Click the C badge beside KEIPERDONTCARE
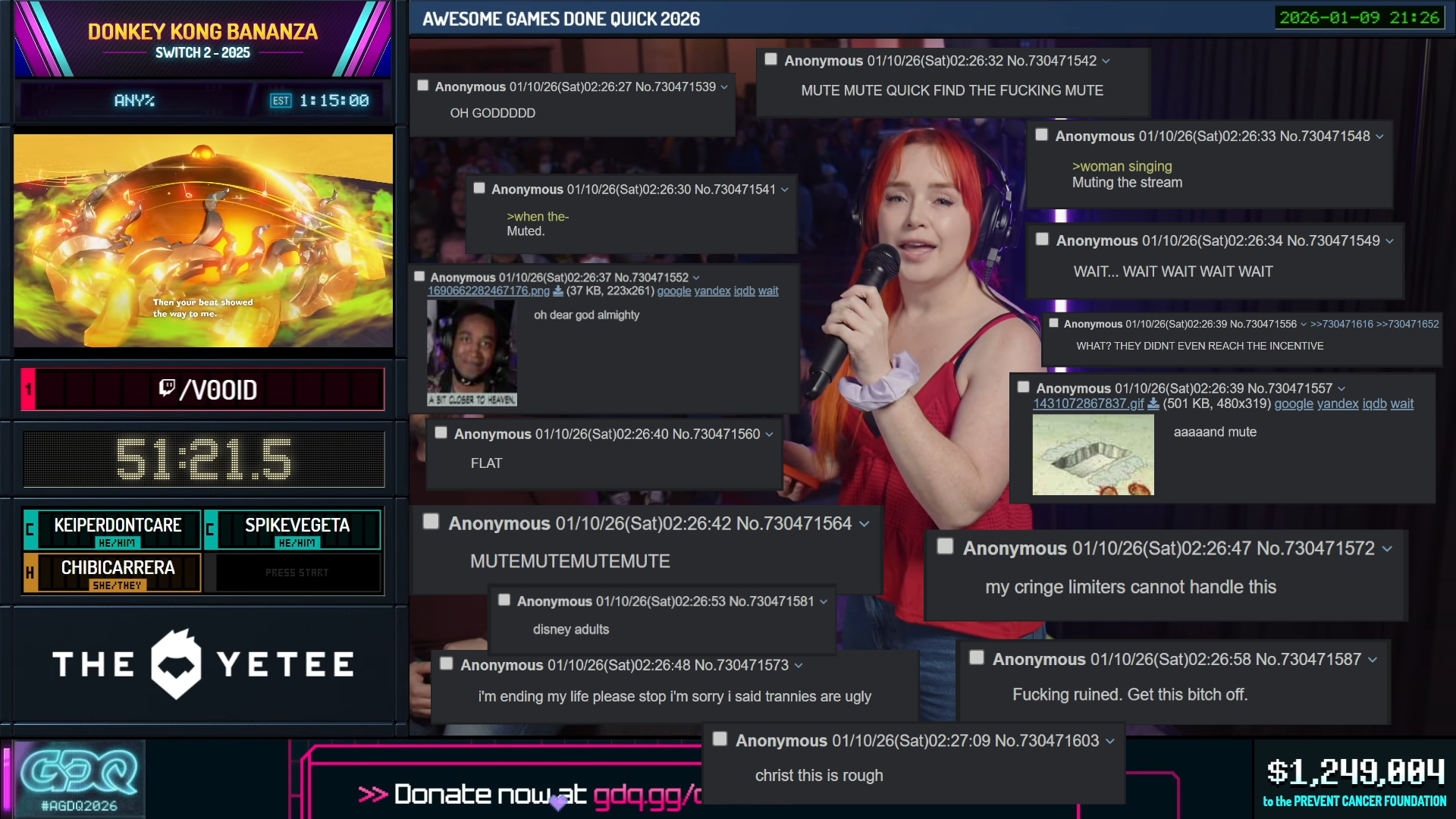 tap(30, 529)
